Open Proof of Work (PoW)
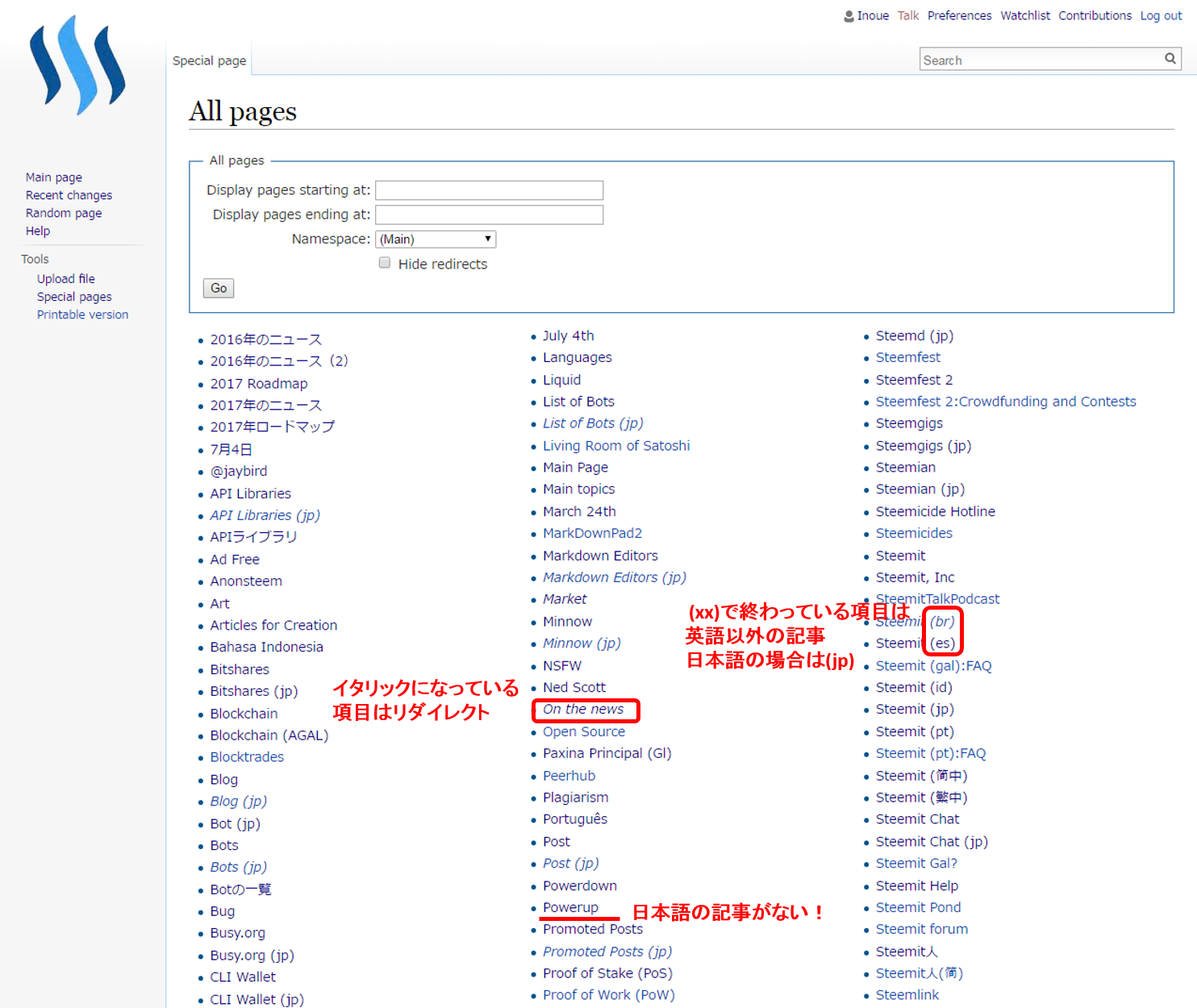1197x1008 pixels. click(x=609, y=995)
